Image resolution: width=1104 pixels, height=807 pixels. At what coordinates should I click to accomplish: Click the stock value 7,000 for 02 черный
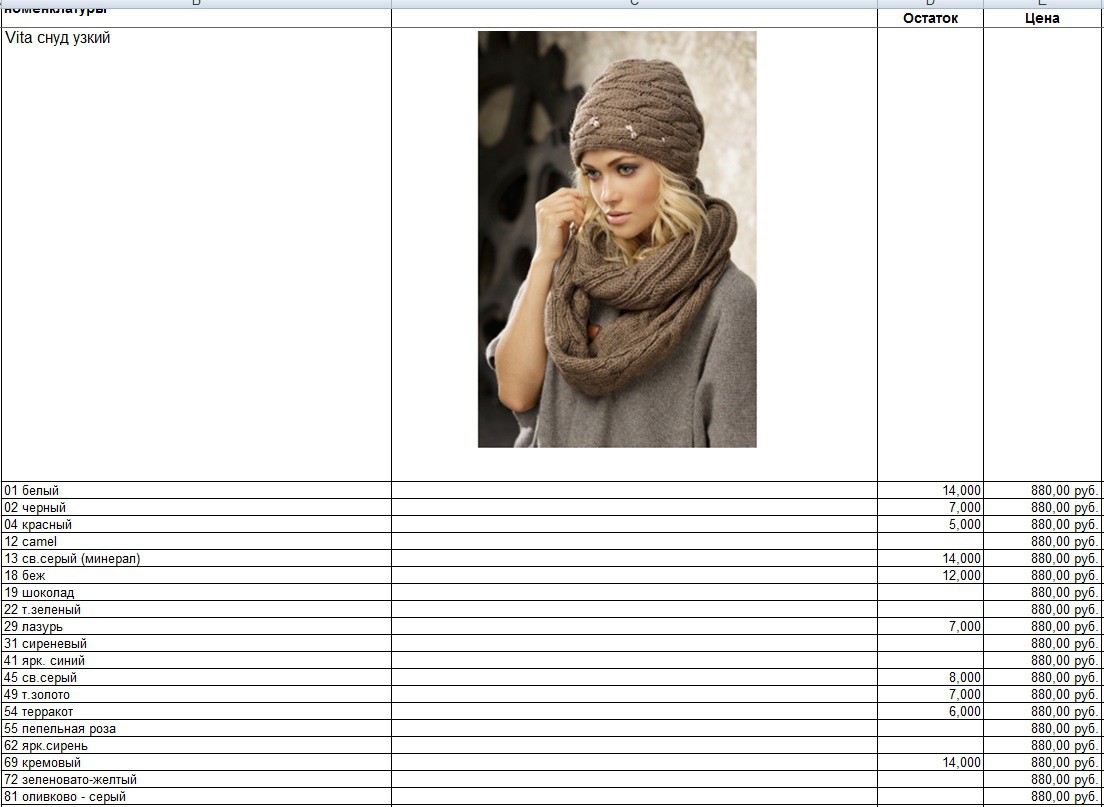point(930,507)
